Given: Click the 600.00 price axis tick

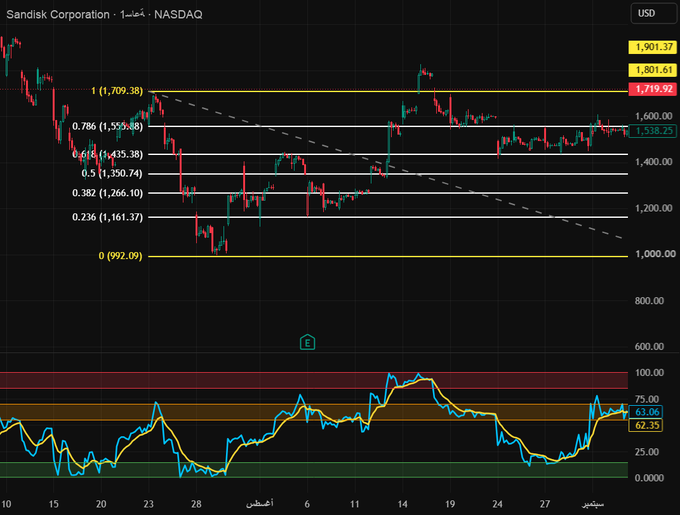Looking at the screenshot, I should click(649, 346).
